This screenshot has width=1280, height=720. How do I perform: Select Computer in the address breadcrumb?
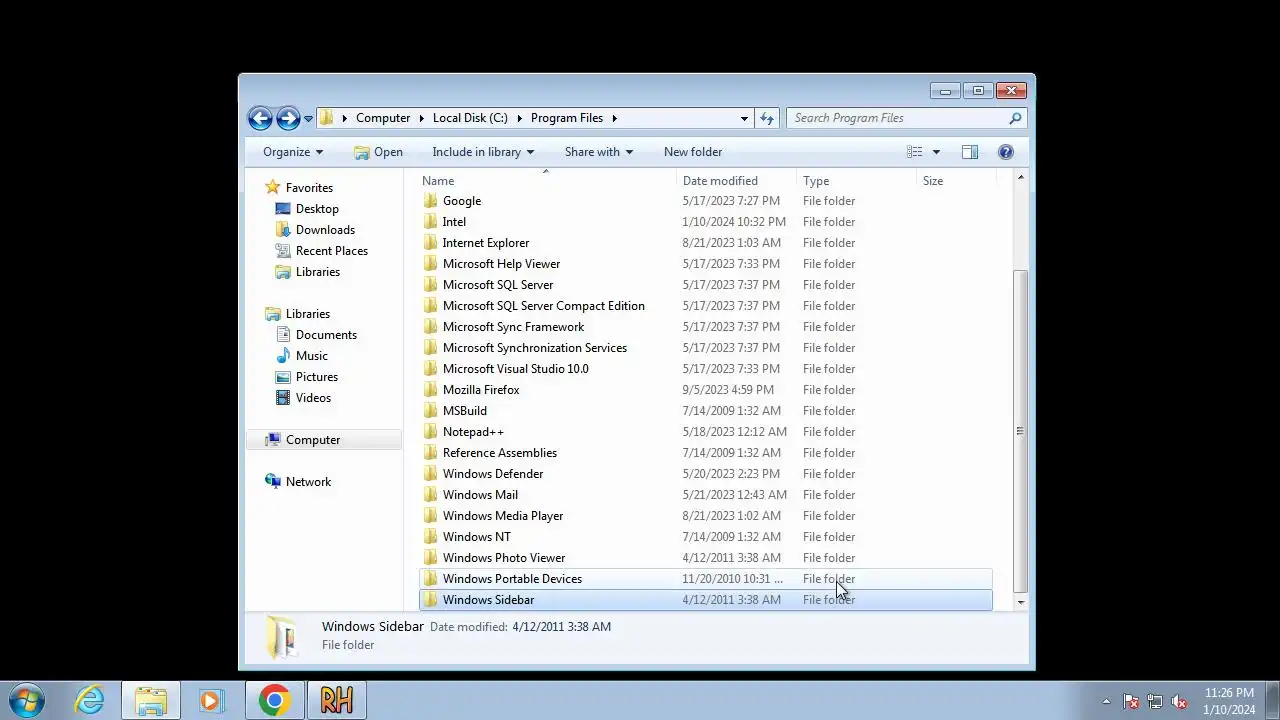(383, 118)
